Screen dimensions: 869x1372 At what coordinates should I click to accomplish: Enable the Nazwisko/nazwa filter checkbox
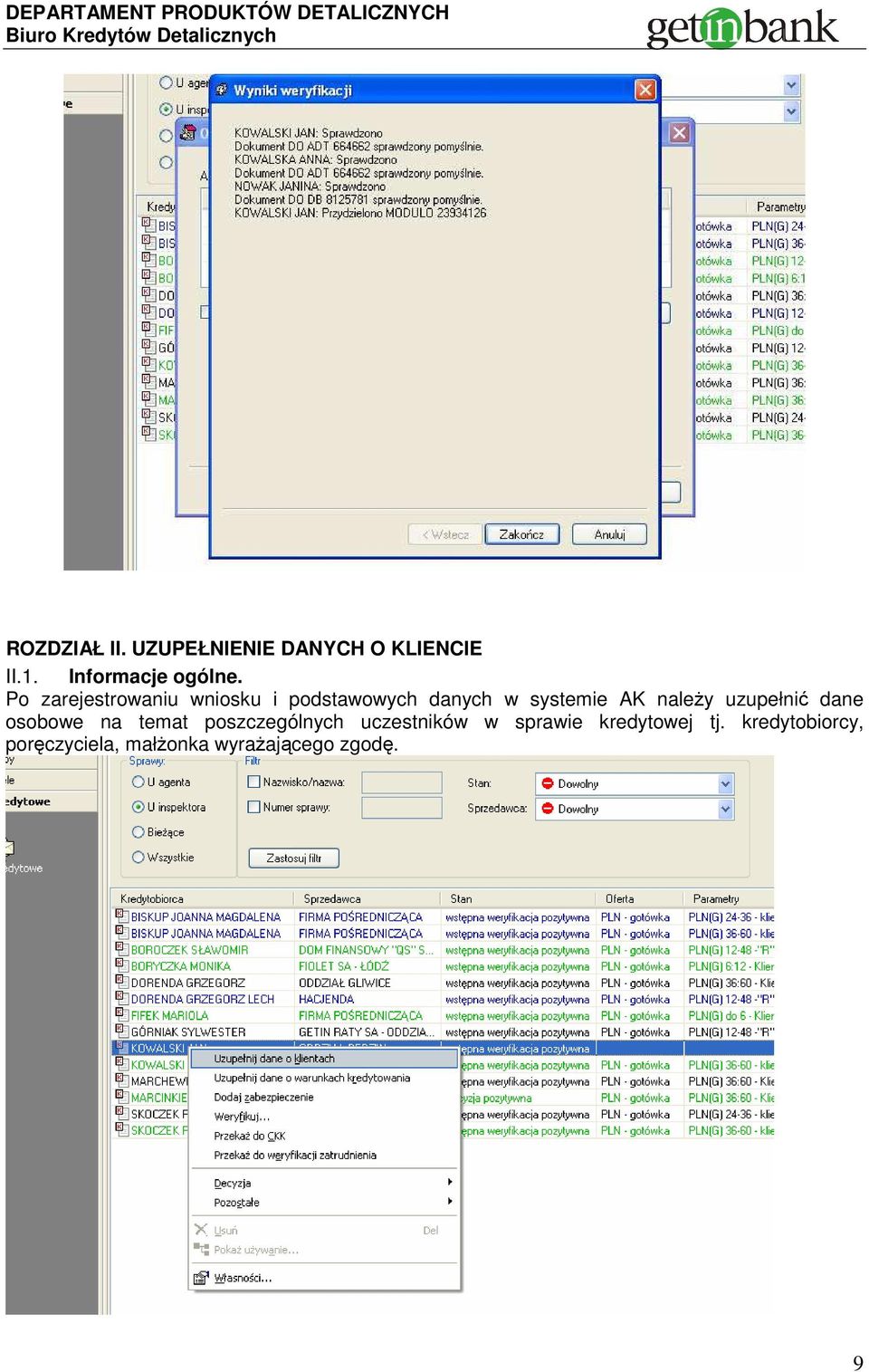point(254,782)
